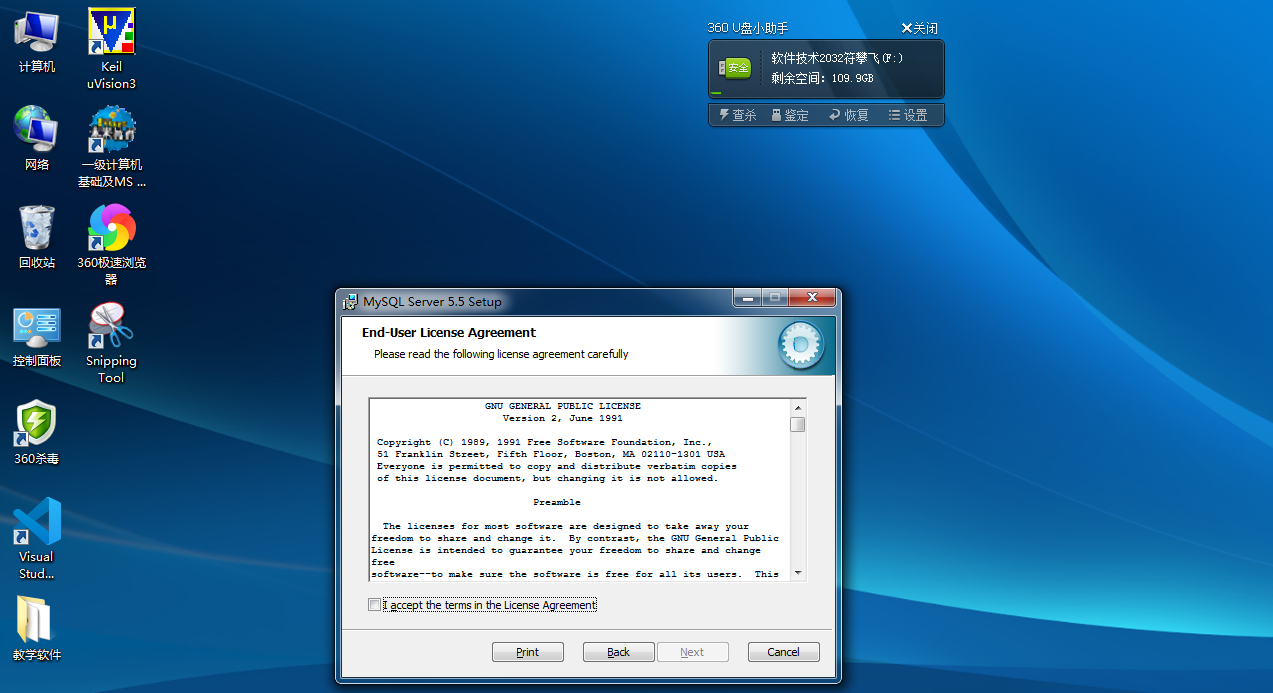Go Back in MySQL setup
The width and height of the screenshot is (1273, 693).
(619, 652)
